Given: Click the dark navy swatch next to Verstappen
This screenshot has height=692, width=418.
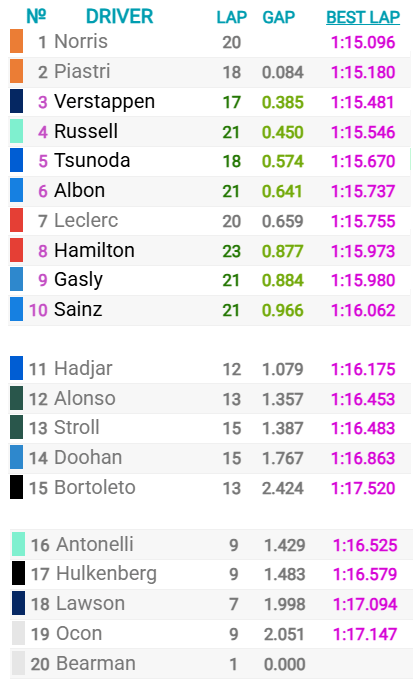Looking at the screenshot, I should [x=16, y=101].
